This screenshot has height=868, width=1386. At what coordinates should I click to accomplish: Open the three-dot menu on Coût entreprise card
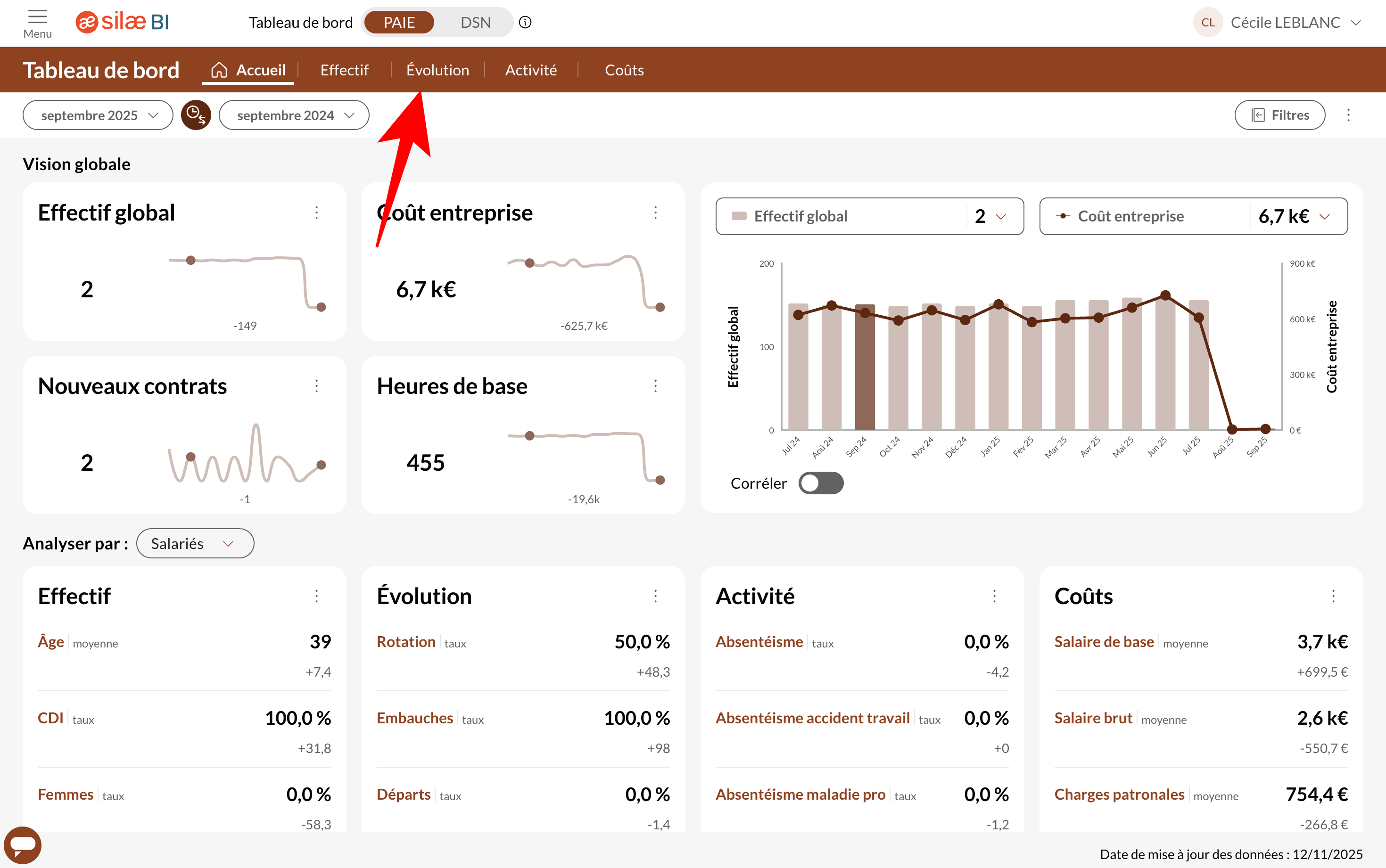point(655,213)
